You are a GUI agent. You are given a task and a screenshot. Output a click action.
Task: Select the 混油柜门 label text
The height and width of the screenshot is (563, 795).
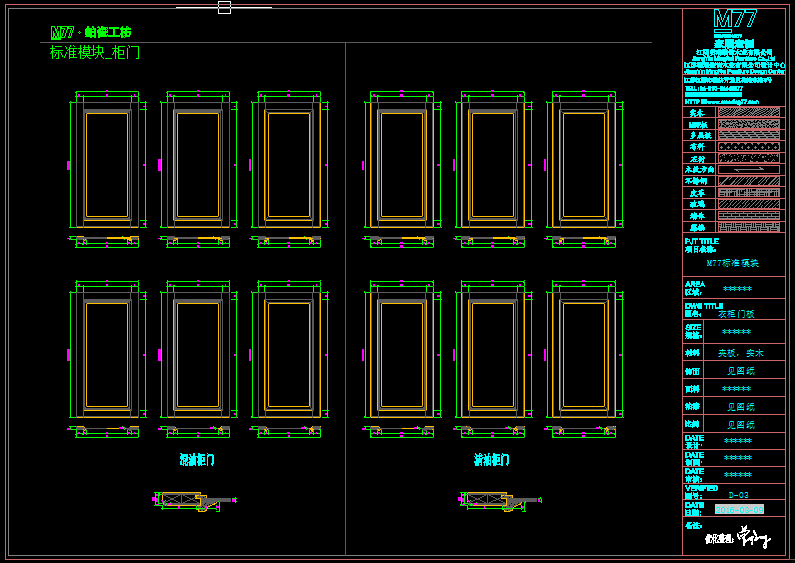pyautogui.click(x=196, y=460)
